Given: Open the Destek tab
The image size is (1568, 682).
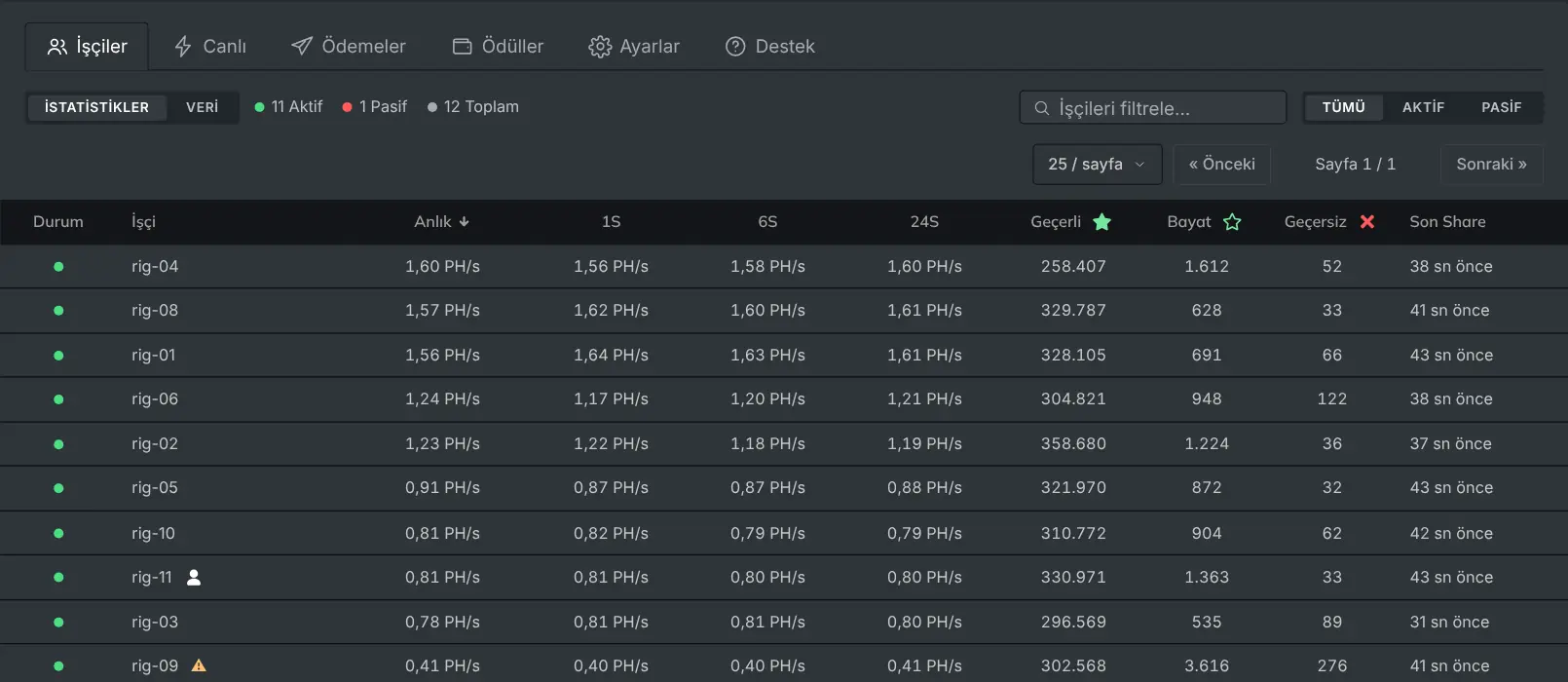Looking at the screenshot, I should pos(769,46).
